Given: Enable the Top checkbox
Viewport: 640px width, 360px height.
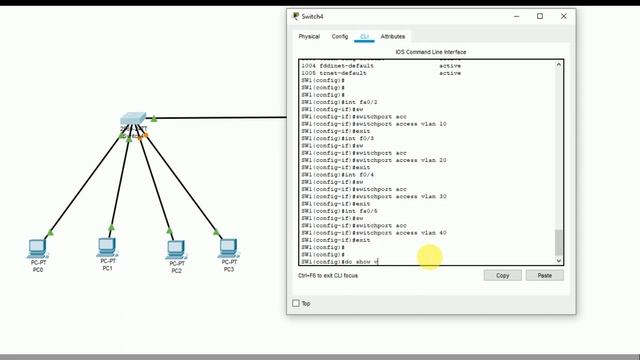Looking at the screenshot, I should click(x=296, y=303).
